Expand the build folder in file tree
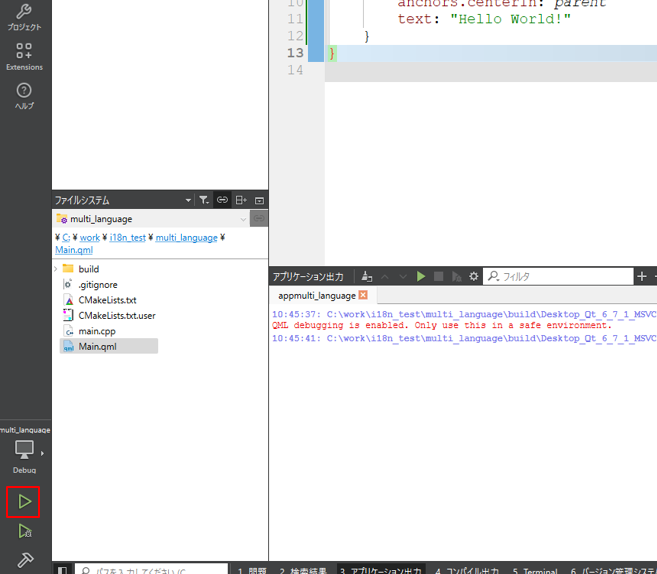Viewport: 657px width, 574px height. [x=57, y=269]
